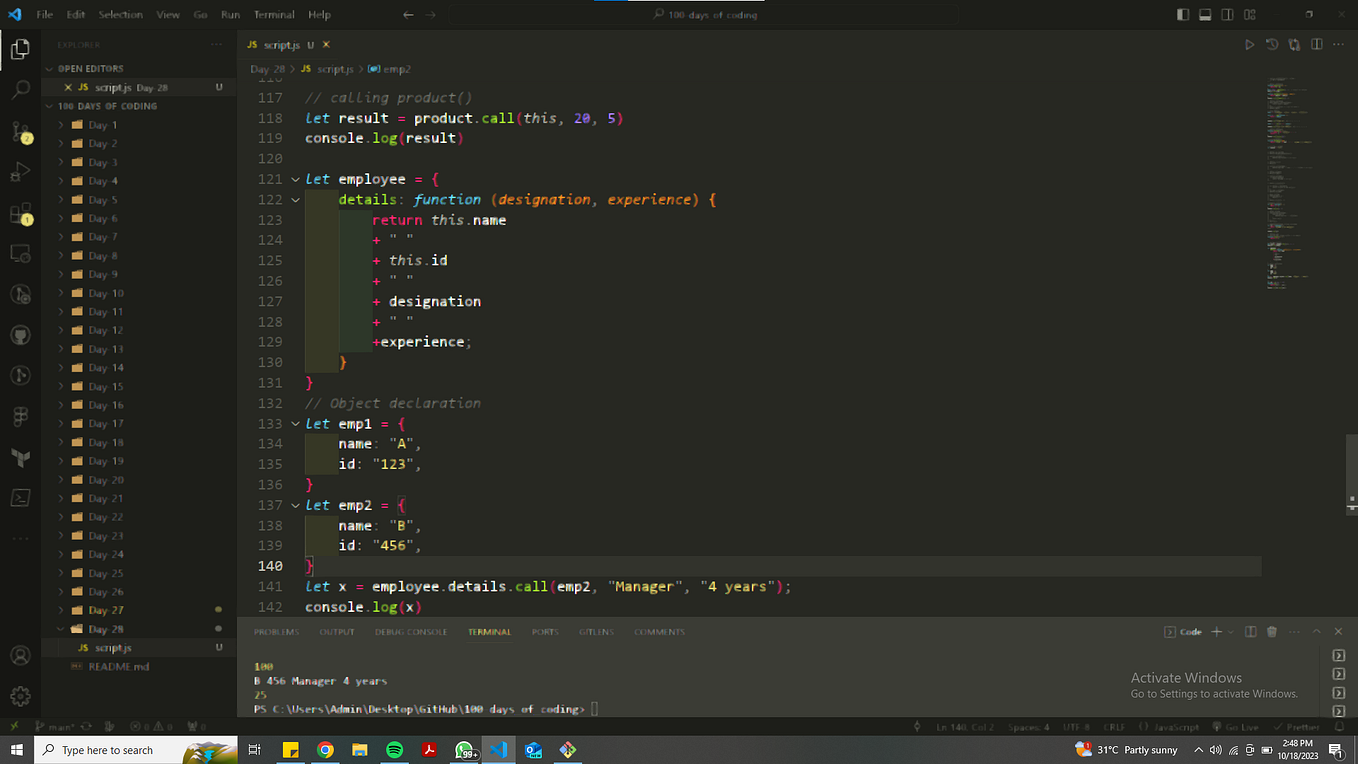Kill the terminal with trash icon
1358x764 pixels.
1272,632
